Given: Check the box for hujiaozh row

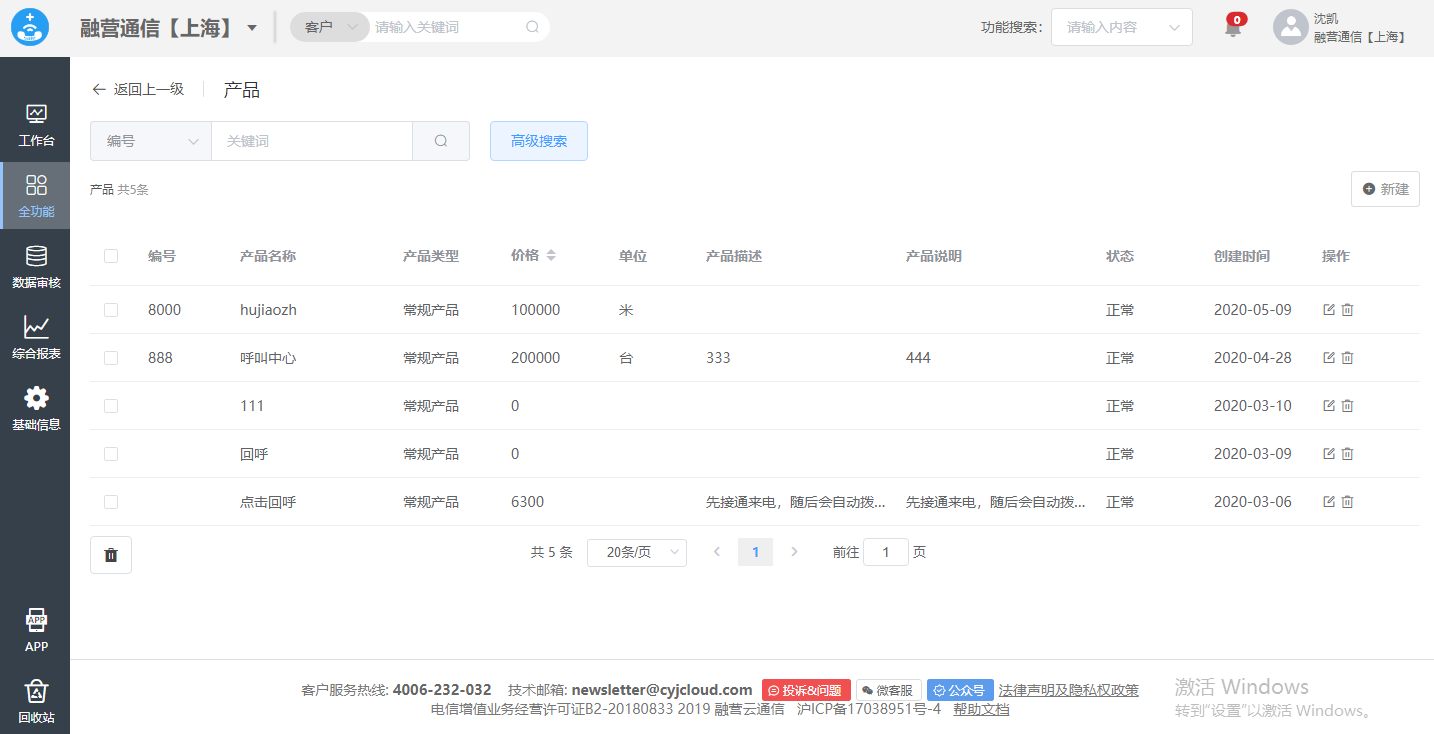Looking at the screenshot, I should (111, 310).
